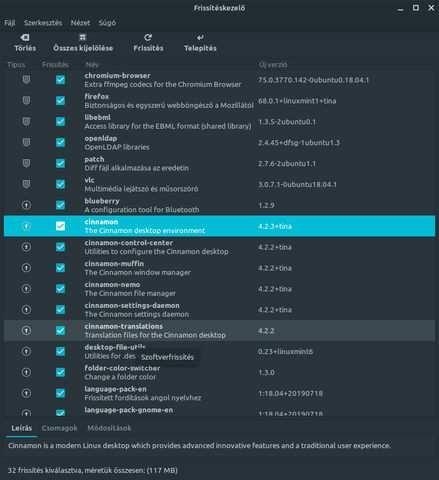Open the Nézet menu
The image size is (439, 480).
80,23
